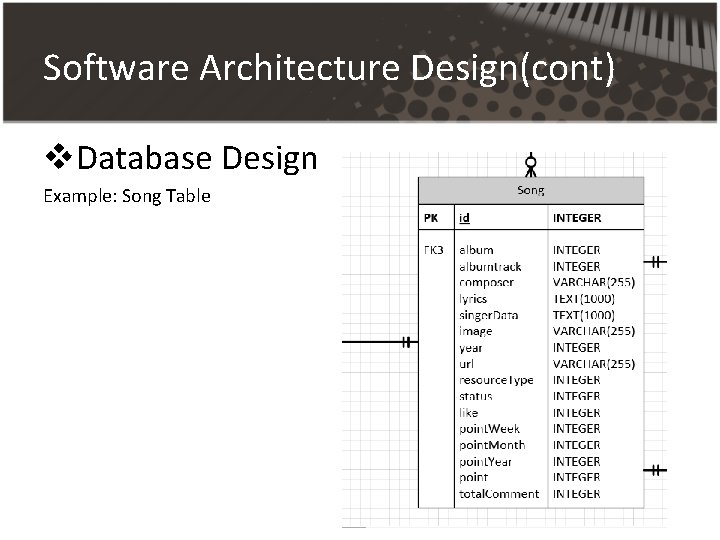The width and height of the screenshot is (720, 540).
Task: Click the VARCHAR(255) type of image
Action: coord(594,332)
